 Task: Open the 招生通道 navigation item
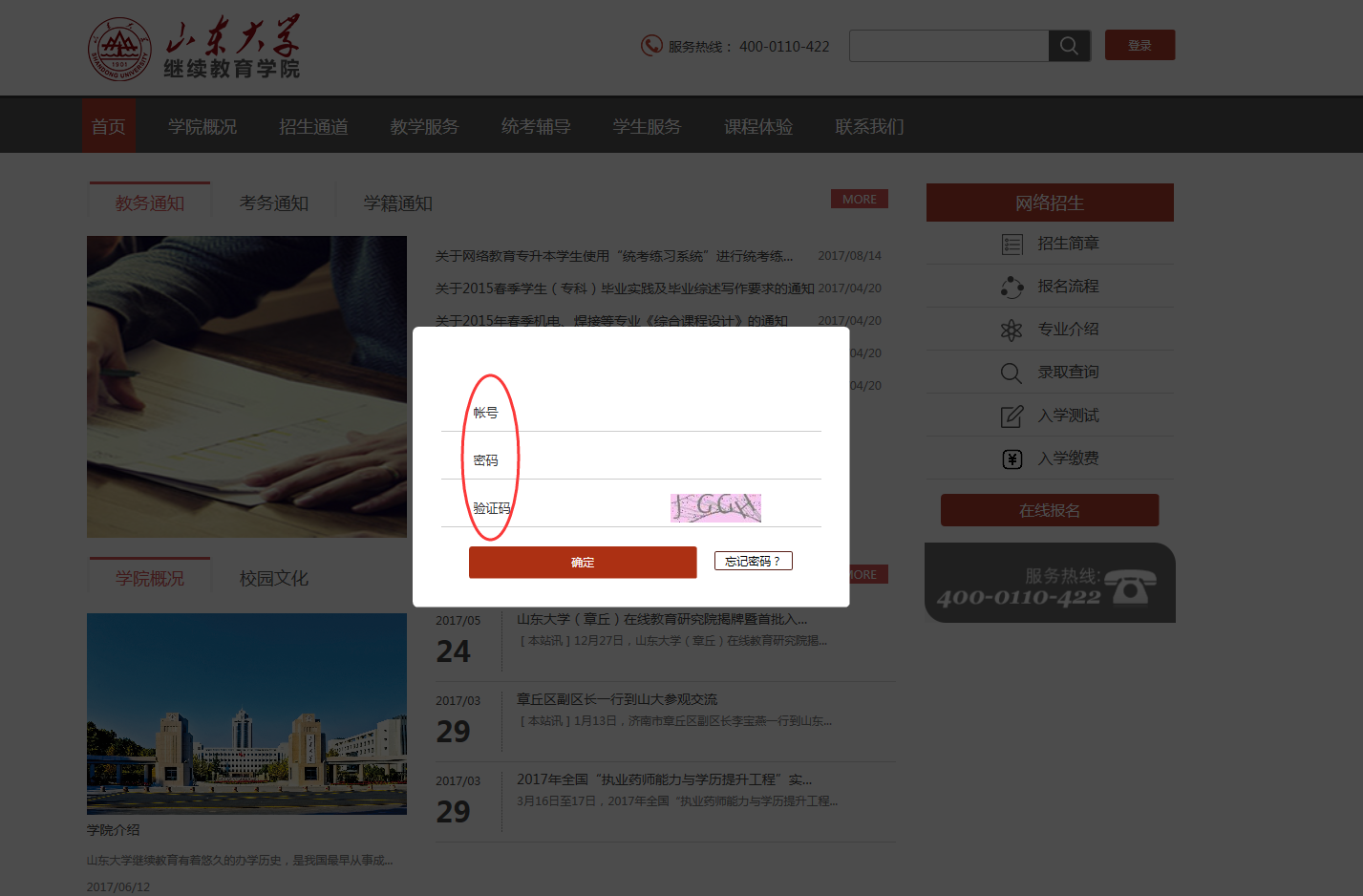[x=313, y=126]
